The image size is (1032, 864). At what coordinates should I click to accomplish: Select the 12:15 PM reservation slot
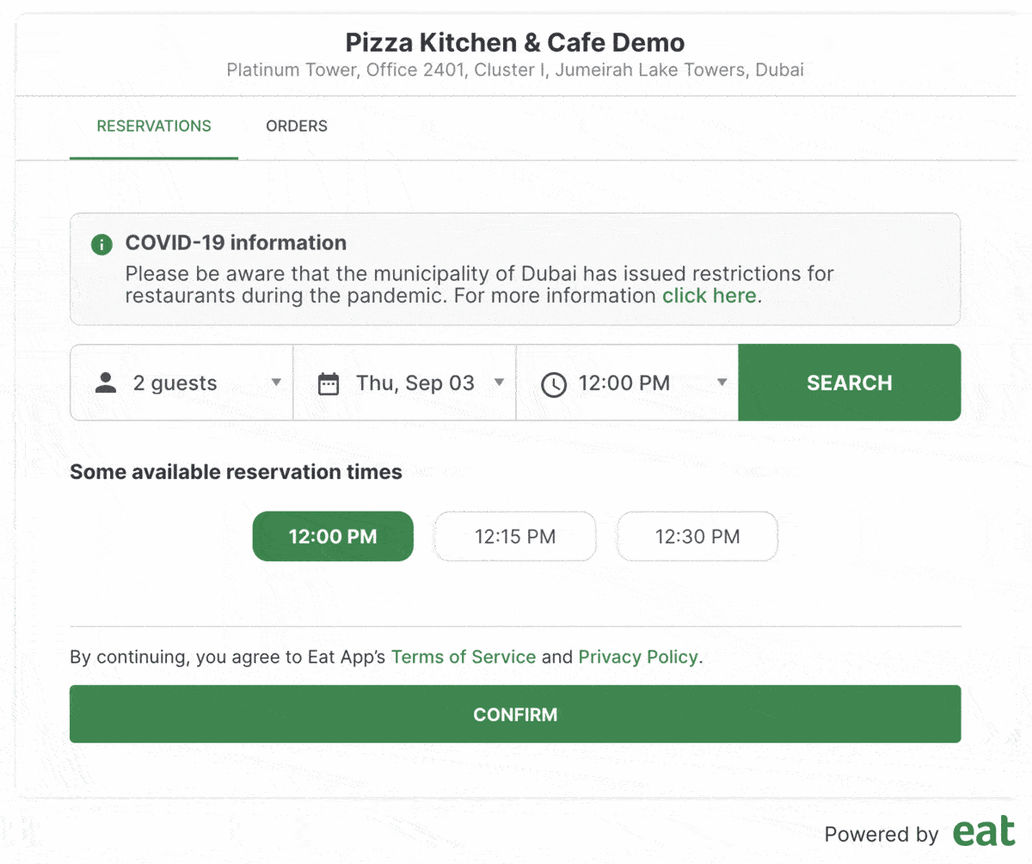tap(514, 536)
